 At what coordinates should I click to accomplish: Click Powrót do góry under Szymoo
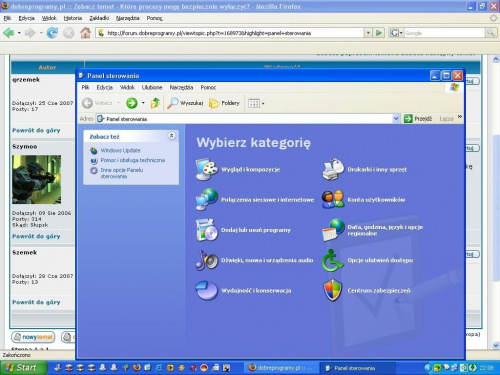pyautogui.click(x=36, y=236)
